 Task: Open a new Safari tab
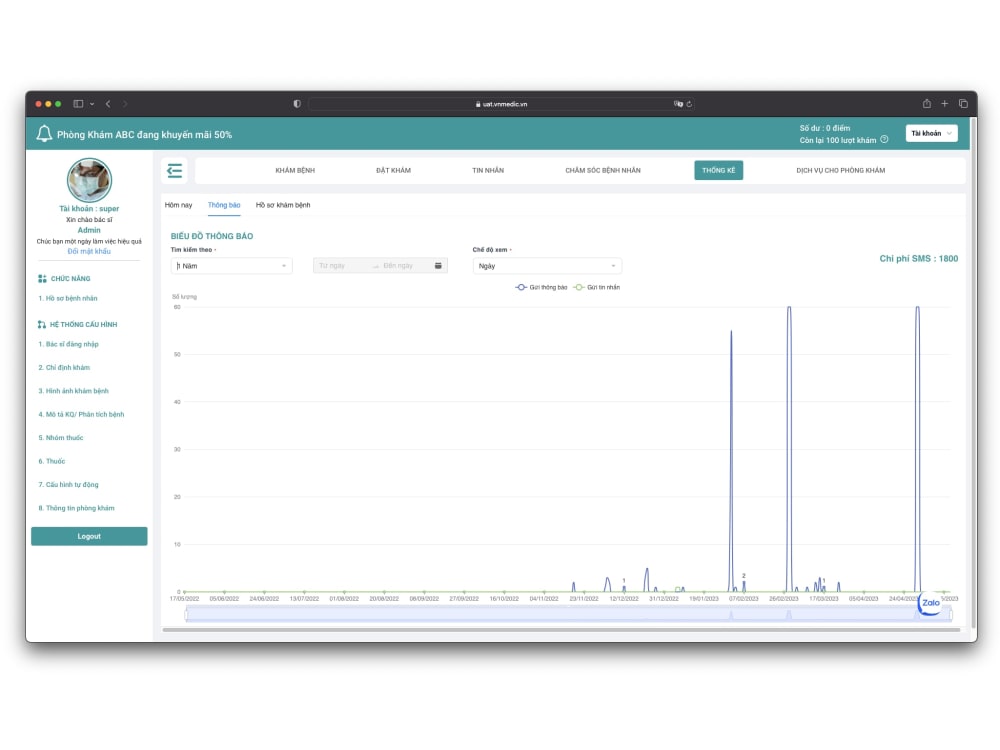[x=945, y=103]
